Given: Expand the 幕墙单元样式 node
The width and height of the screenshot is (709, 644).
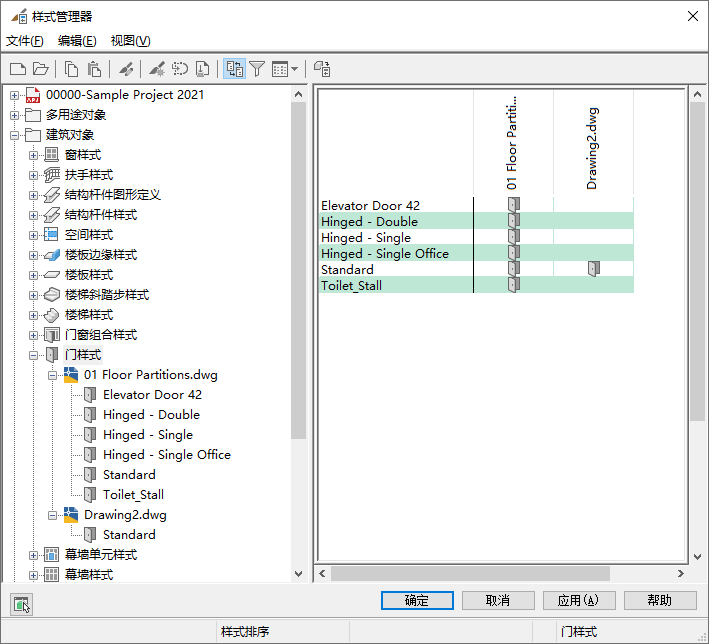Looking at the screenshot, I should [x=33, y=555].
